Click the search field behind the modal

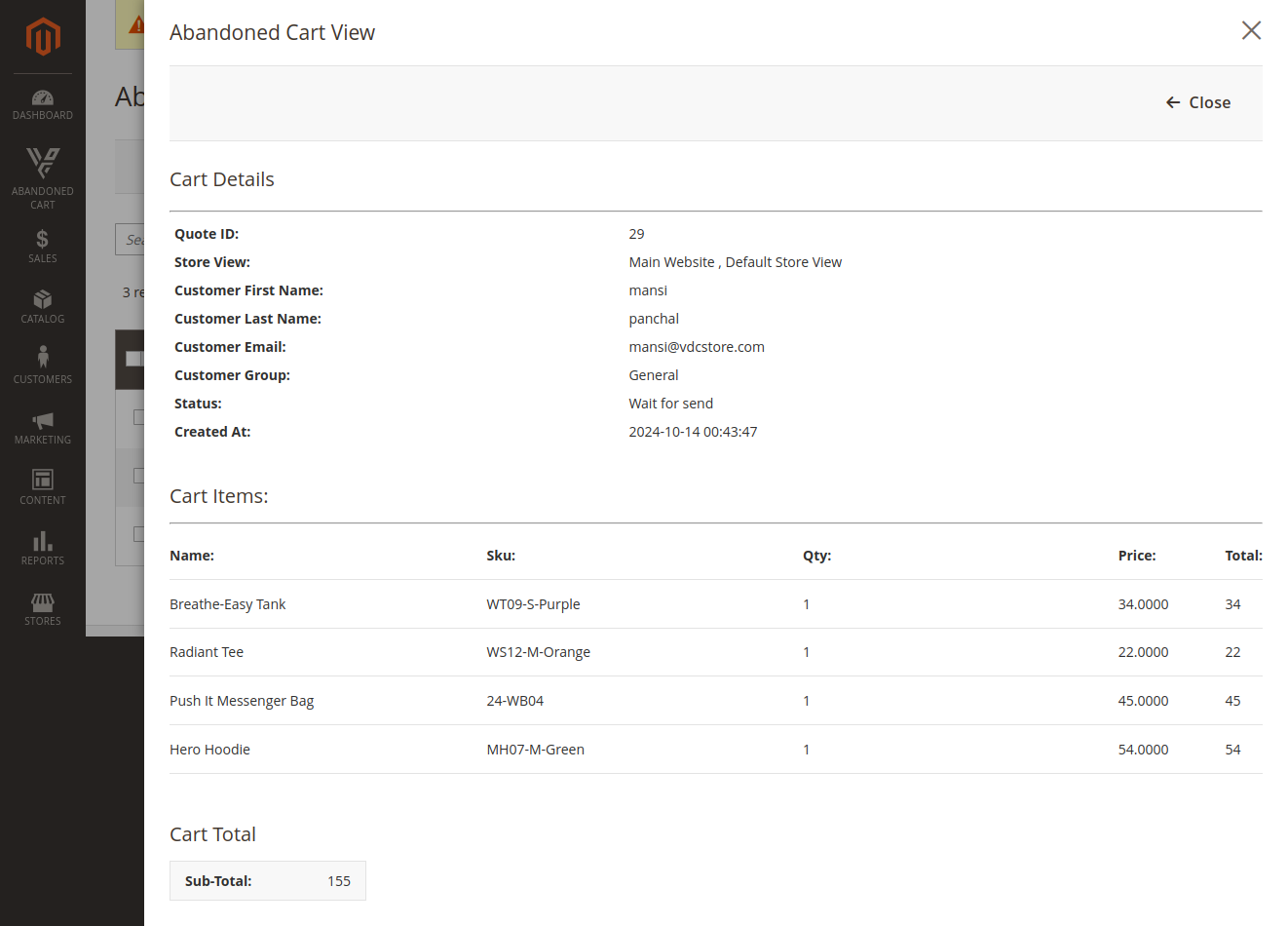click(x=131, y=240)
